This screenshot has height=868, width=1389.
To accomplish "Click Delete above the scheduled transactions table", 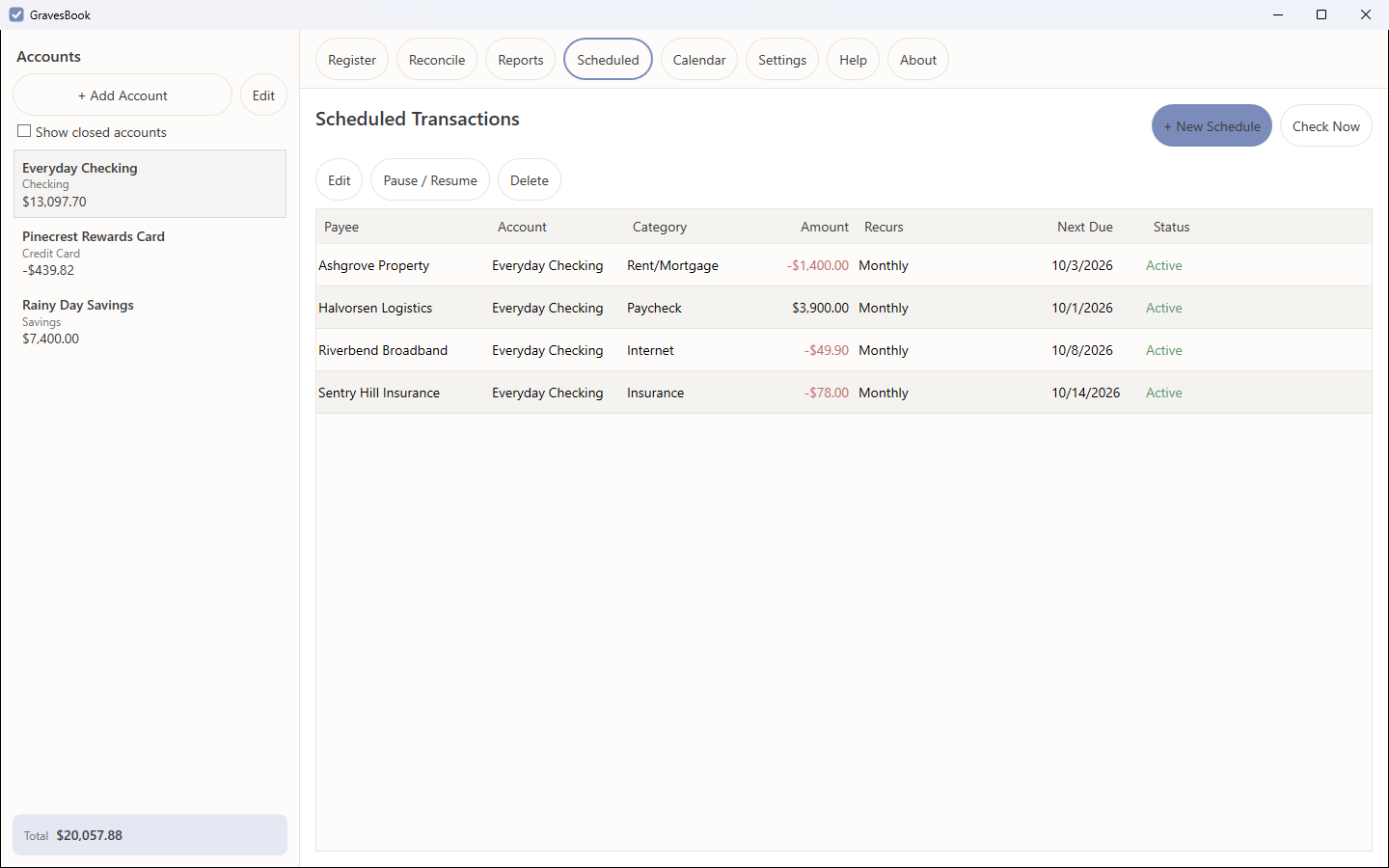I will (530, 180).
